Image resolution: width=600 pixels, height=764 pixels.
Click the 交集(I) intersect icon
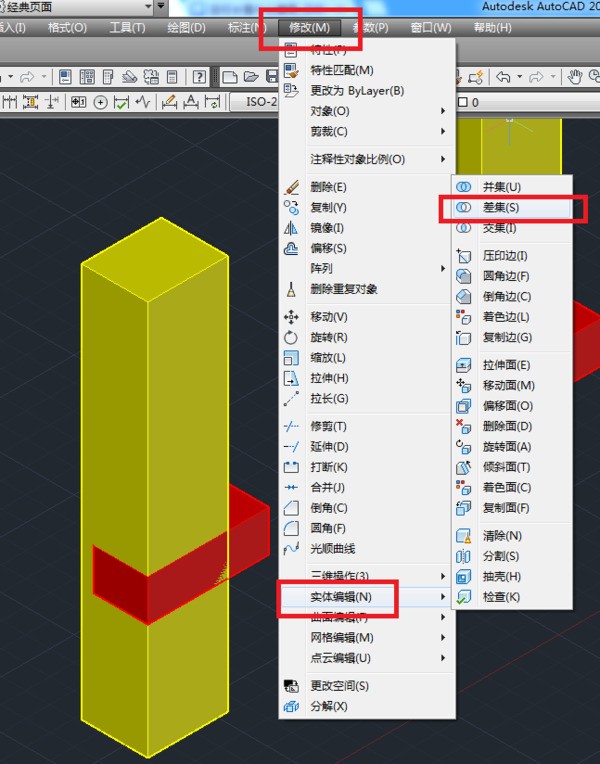click(x=464, y=228)
